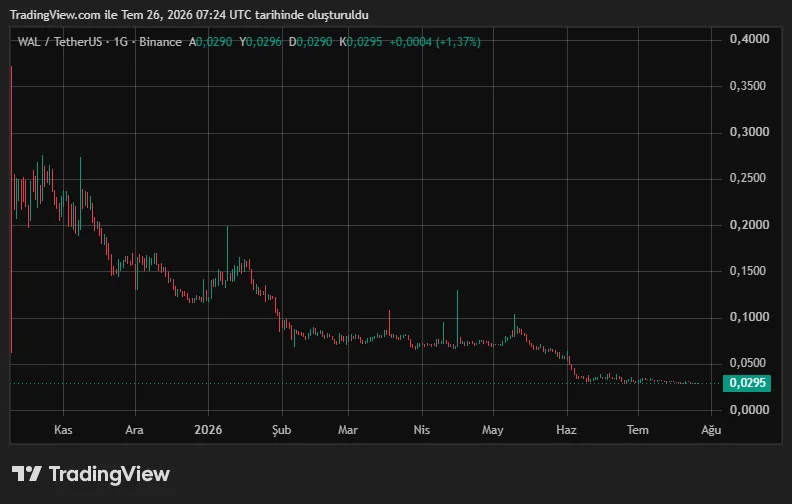Click the Ara month label on time axis
The image size is (792, 504).
coord(134,430)
